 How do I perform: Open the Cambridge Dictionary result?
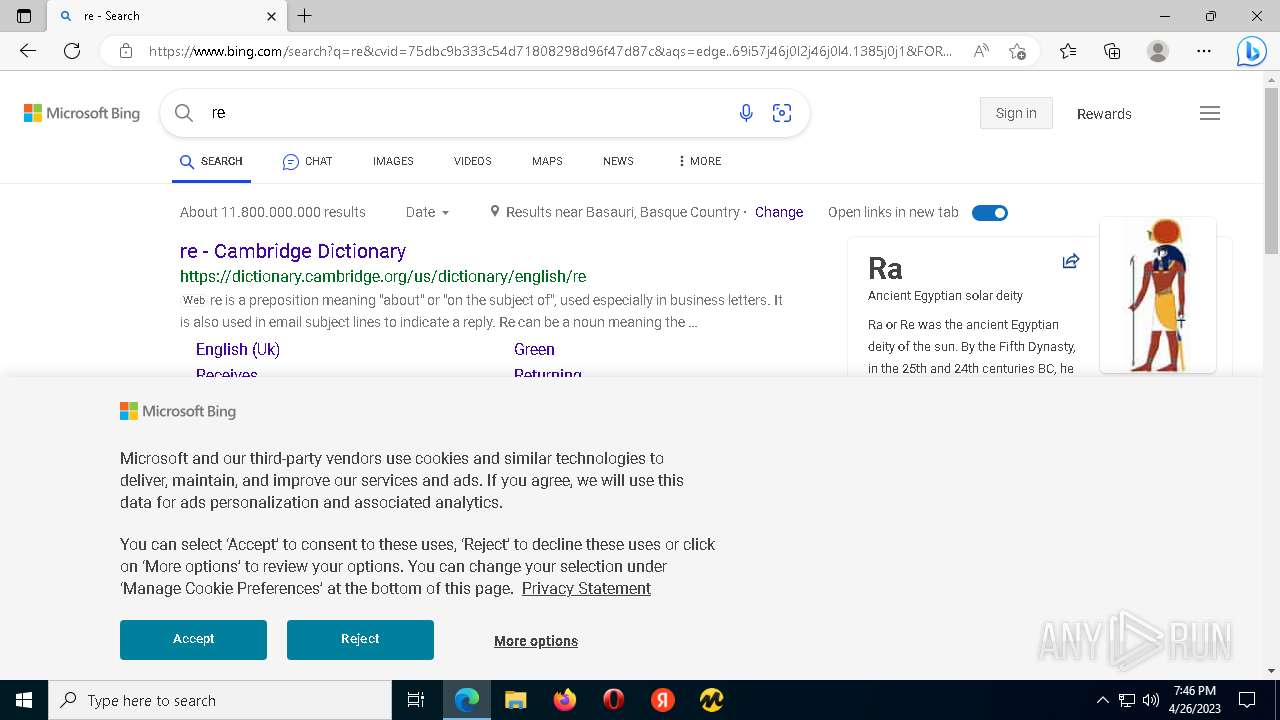tap(293, 251)
